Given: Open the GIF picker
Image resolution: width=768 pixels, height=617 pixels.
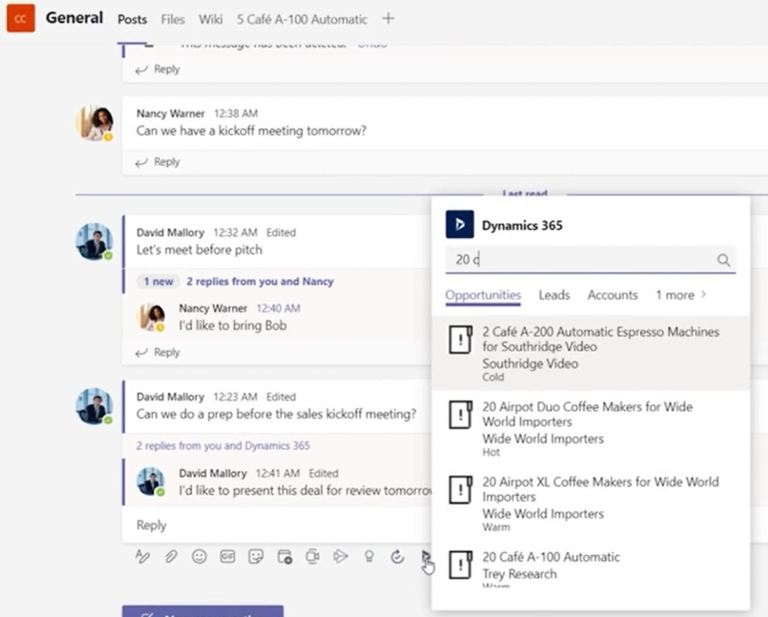Looking at the screenshot, I should coord(227,556).
